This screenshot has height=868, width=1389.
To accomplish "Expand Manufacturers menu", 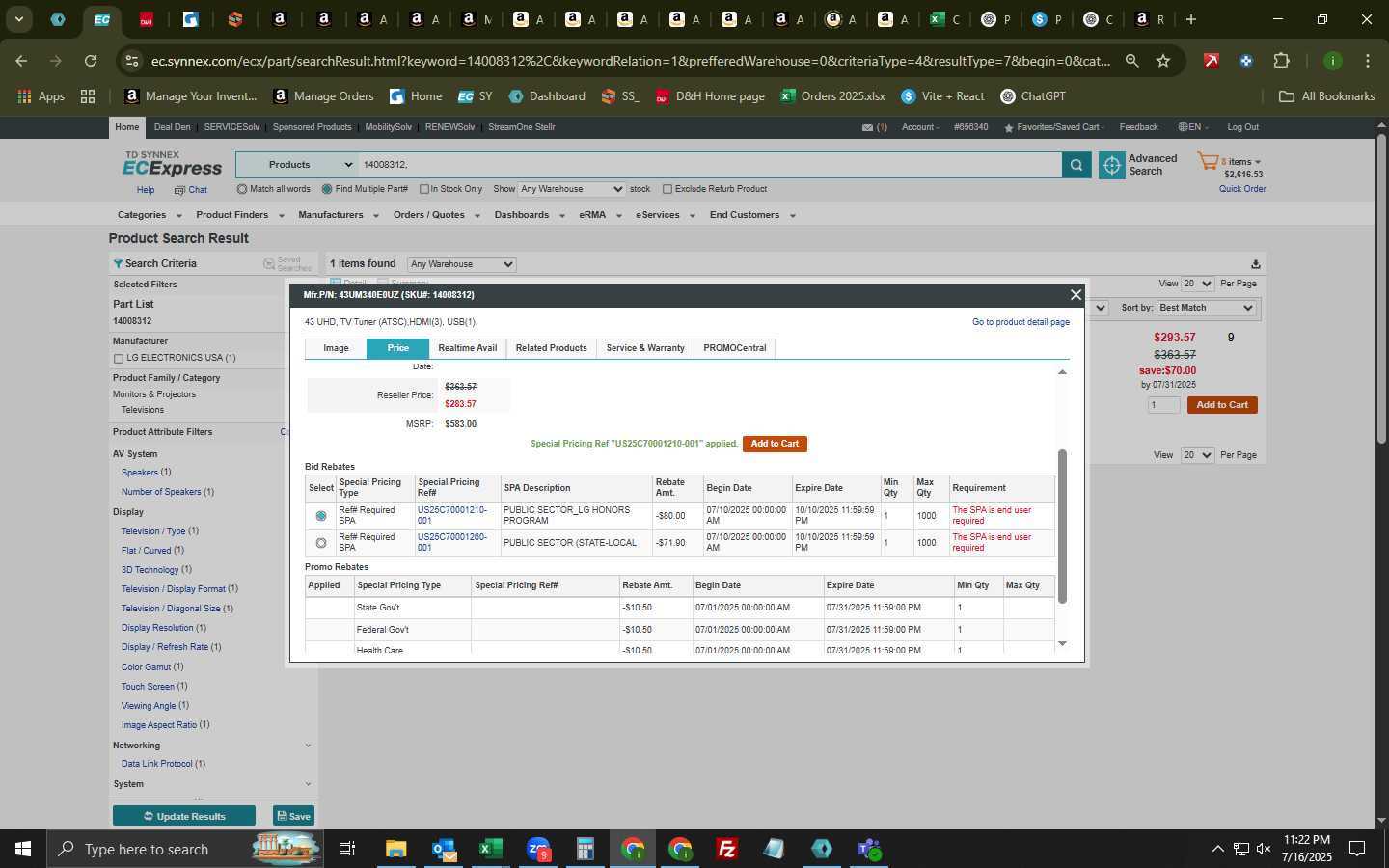I will [338, 215].
